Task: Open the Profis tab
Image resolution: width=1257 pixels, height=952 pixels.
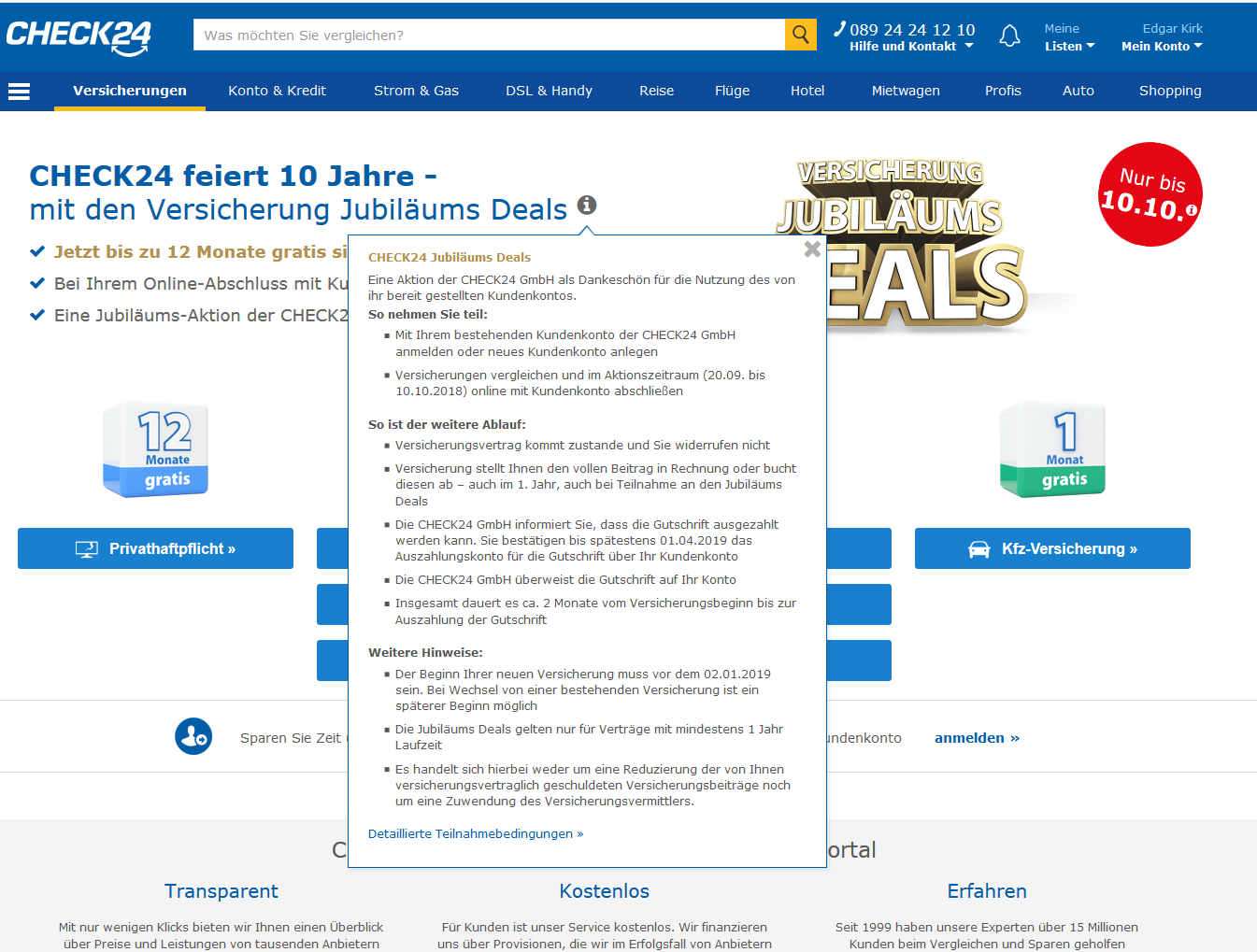Action: [1003, 91]
